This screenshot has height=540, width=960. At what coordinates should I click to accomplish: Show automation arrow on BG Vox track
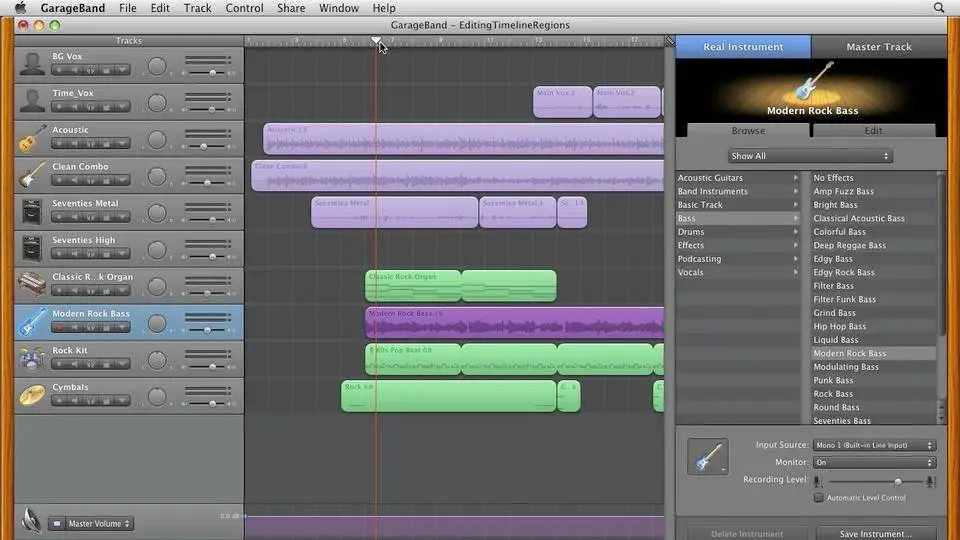(122, 70)
